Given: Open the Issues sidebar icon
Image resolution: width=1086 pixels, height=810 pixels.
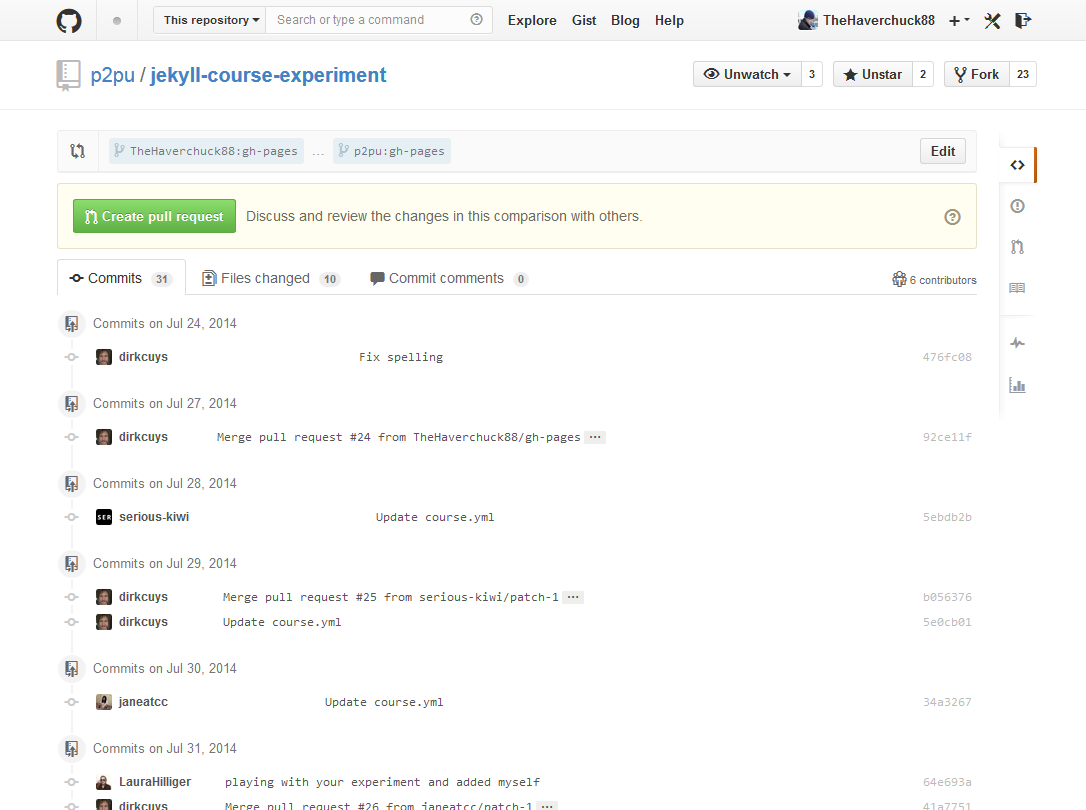Looking at the screenshot, I should (1017, 206).
